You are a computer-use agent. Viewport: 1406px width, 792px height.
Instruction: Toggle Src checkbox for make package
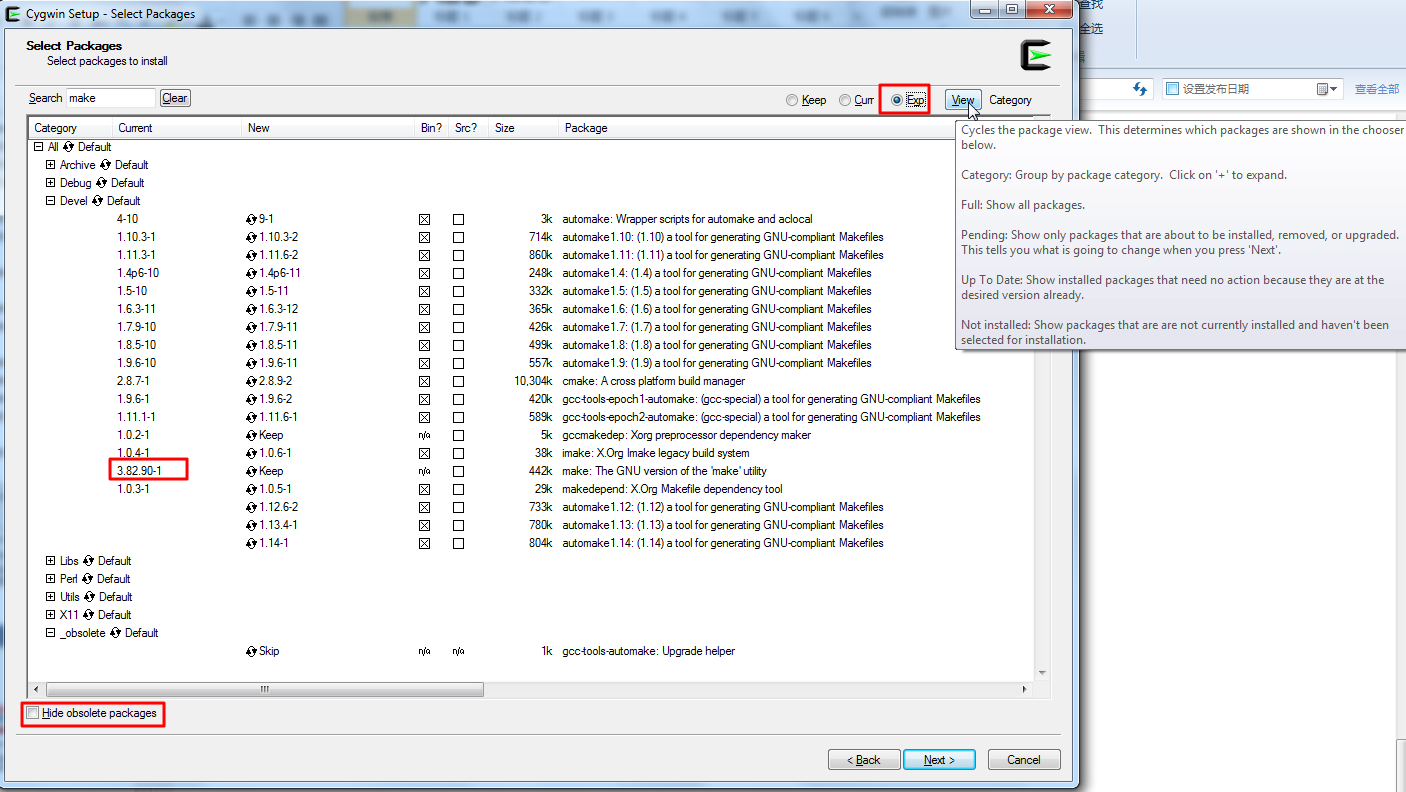[458, 471]
